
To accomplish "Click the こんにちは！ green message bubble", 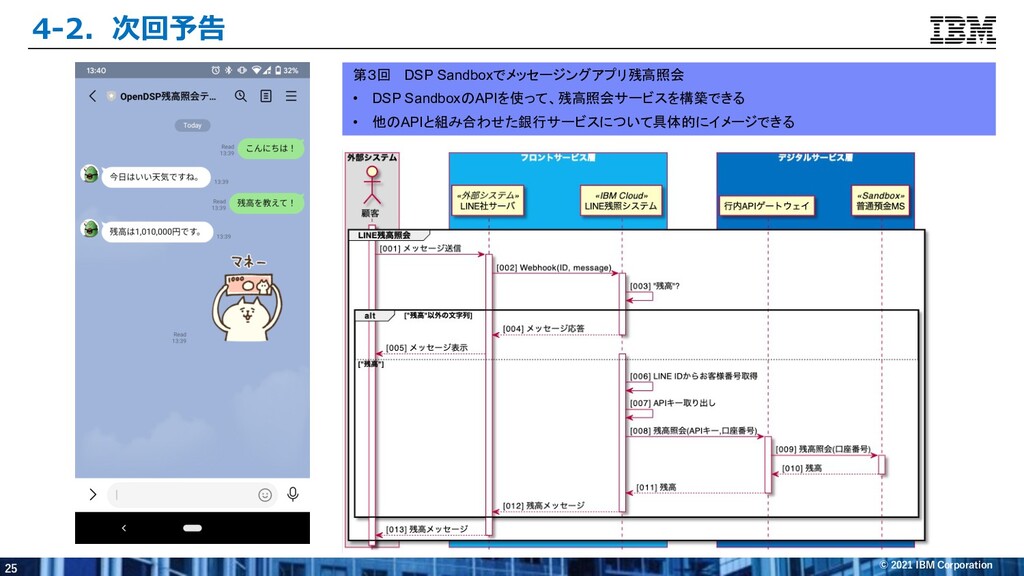I will pos(270,148).
